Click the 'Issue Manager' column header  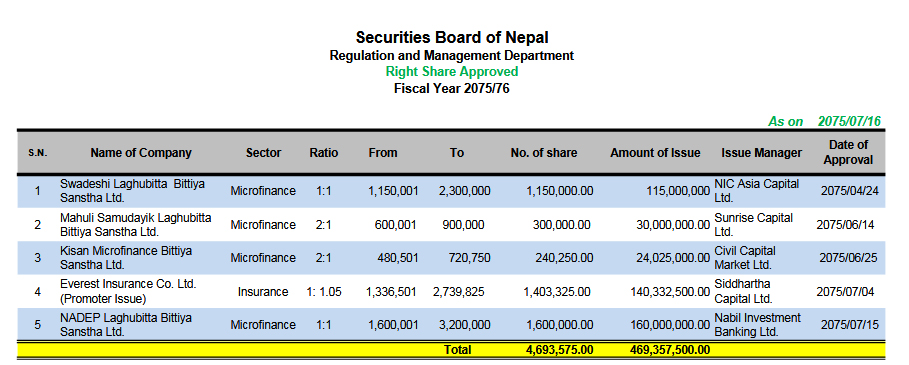[x=762, y=153]
